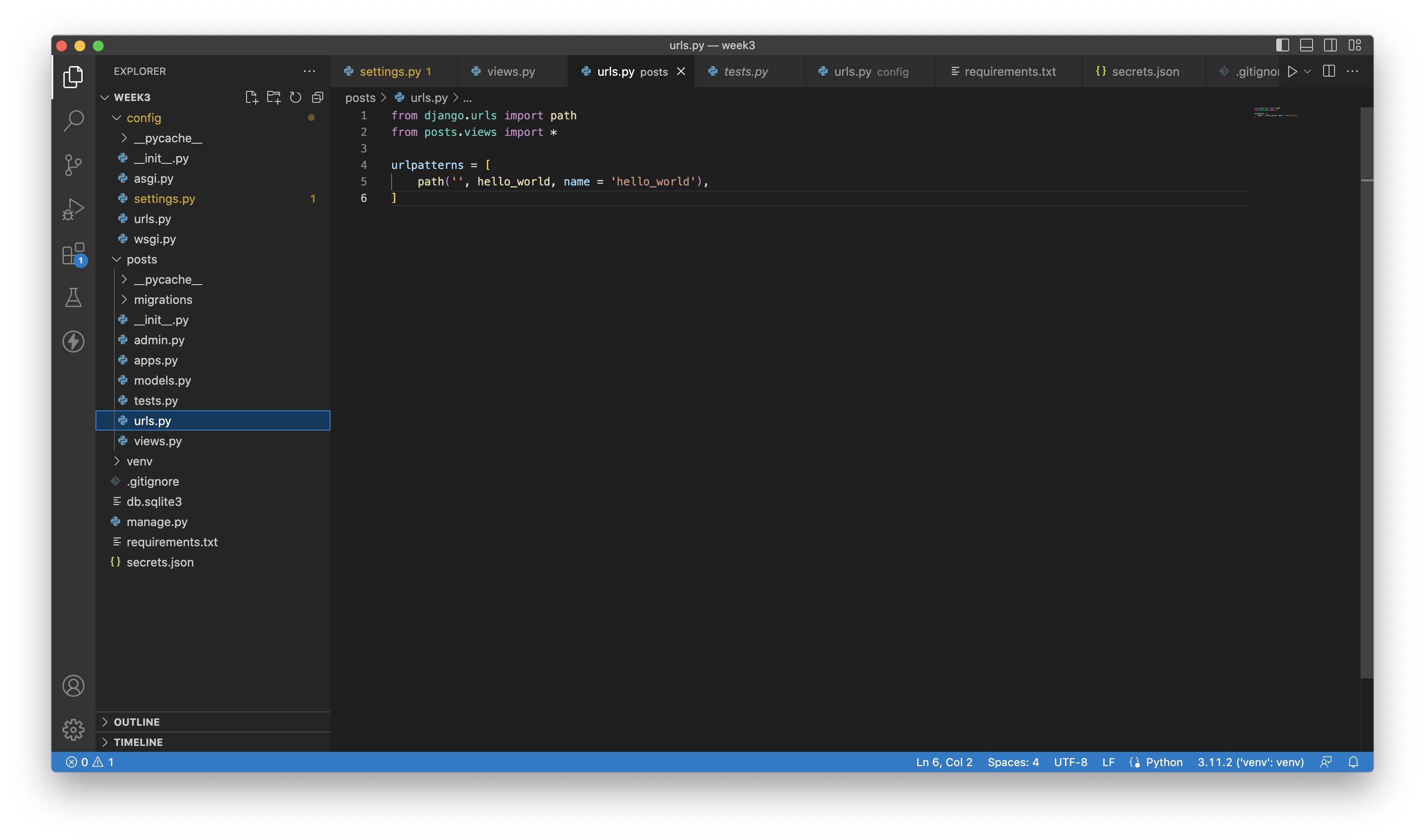Open Source Control view icon
This screenshot has width=1425, height=840.
[x=73, y=165]
